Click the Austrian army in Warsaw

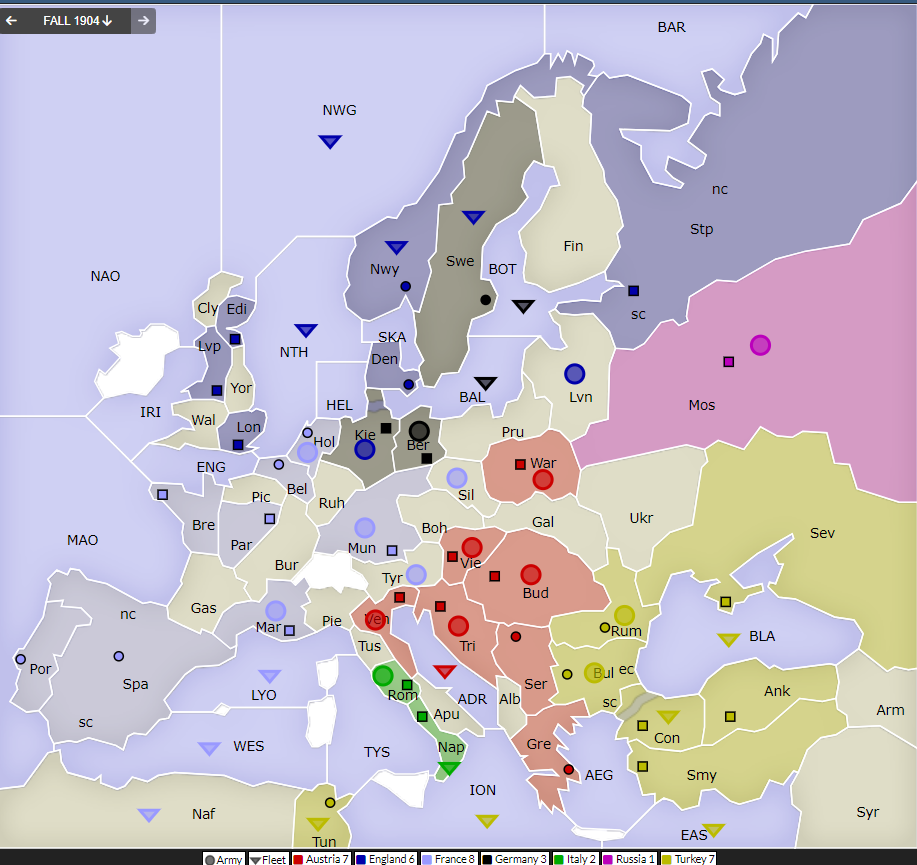pos(543,480)
